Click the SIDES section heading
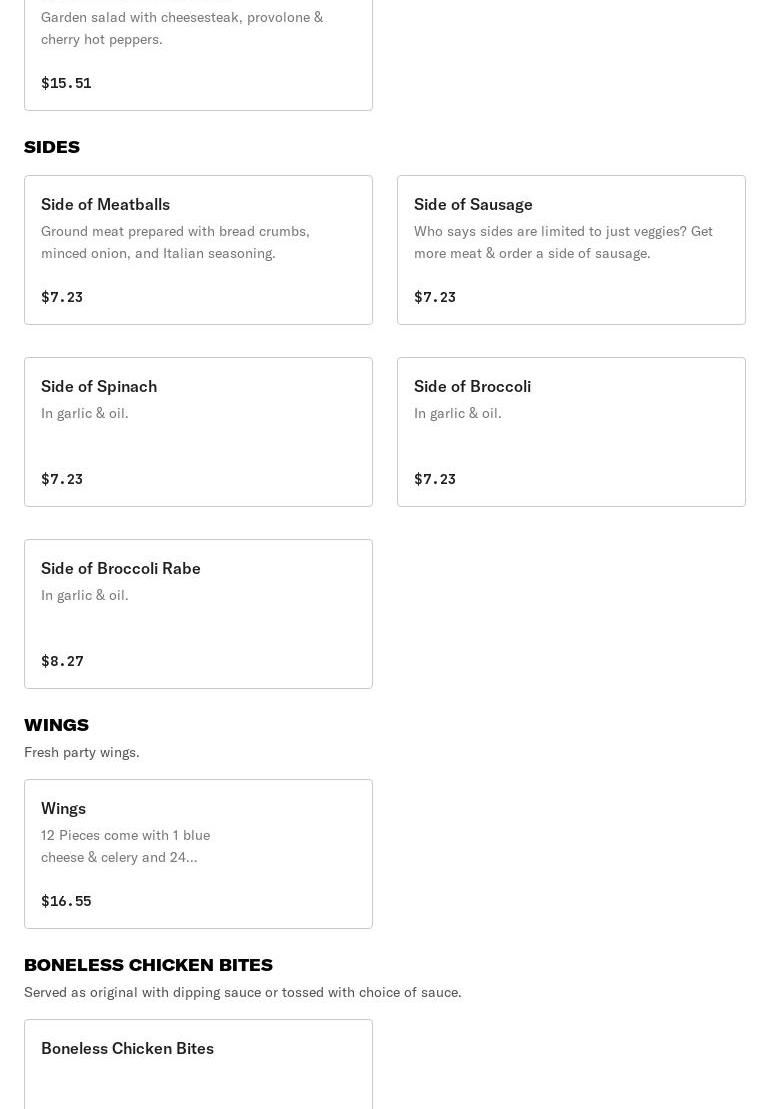Screen dimensions: 770x1109 pyautogui.click(x=52, y=147)
